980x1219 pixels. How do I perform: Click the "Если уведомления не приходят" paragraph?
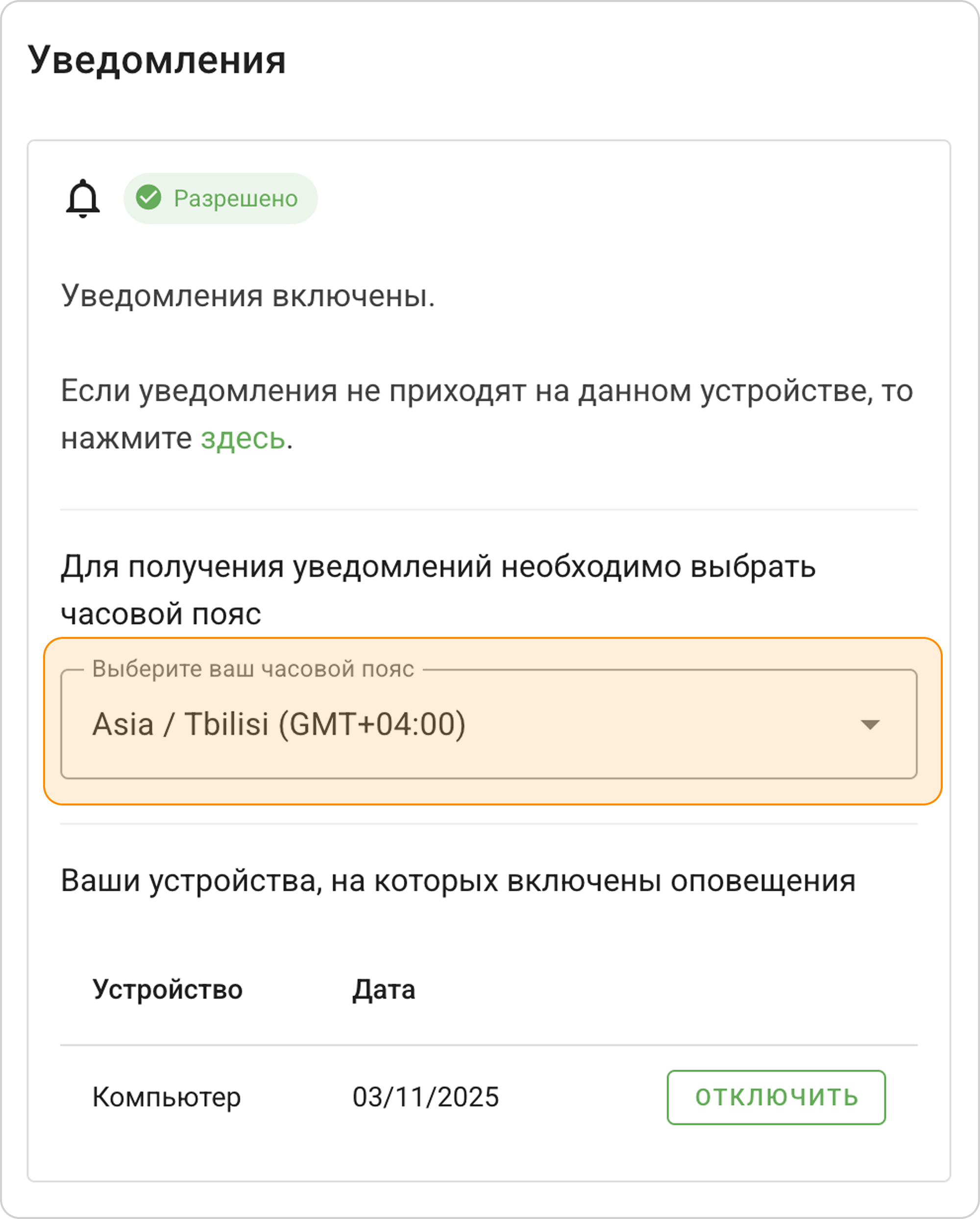pyautogui.click(x=486, y=390)
